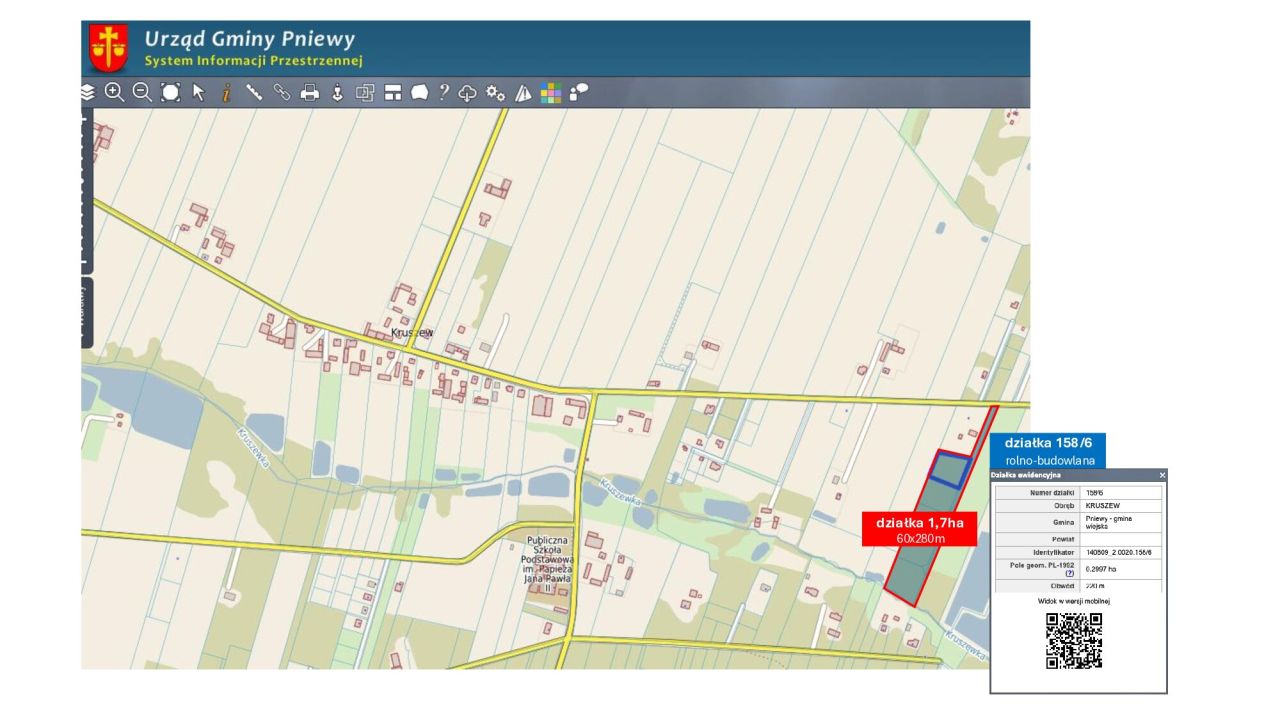
Task: Click the PL-1992 question mark help link
Action: click(x=1070, y=574)
